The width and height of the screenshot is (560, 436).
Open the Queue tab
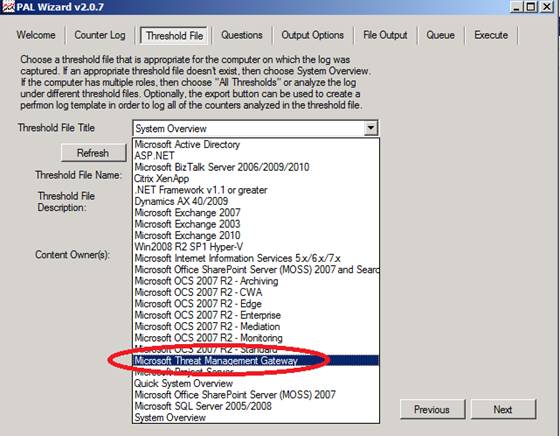(440, 35)
